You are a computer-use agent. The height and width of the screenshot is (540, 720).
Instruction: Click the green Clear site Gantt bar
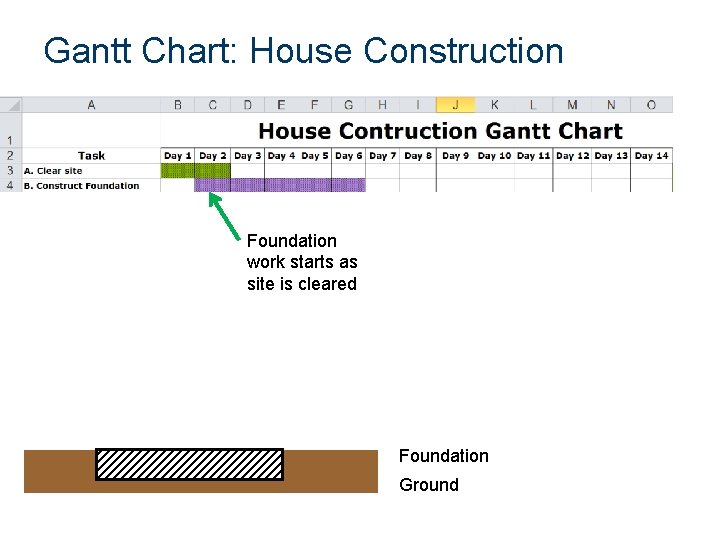pyautogui.click(x=196, y=171)
